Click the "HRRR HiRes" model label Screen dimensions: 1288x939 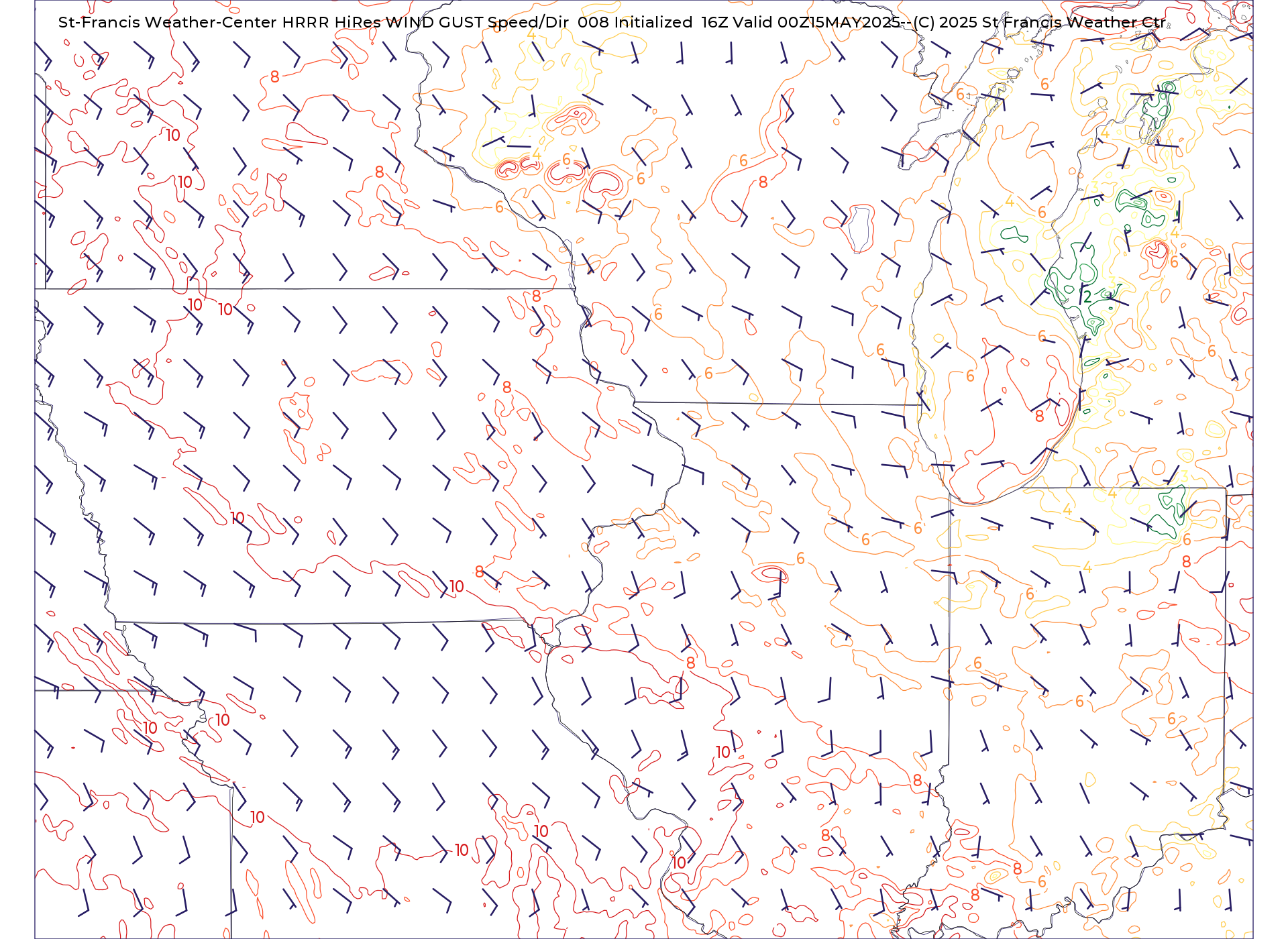point(331,22)
